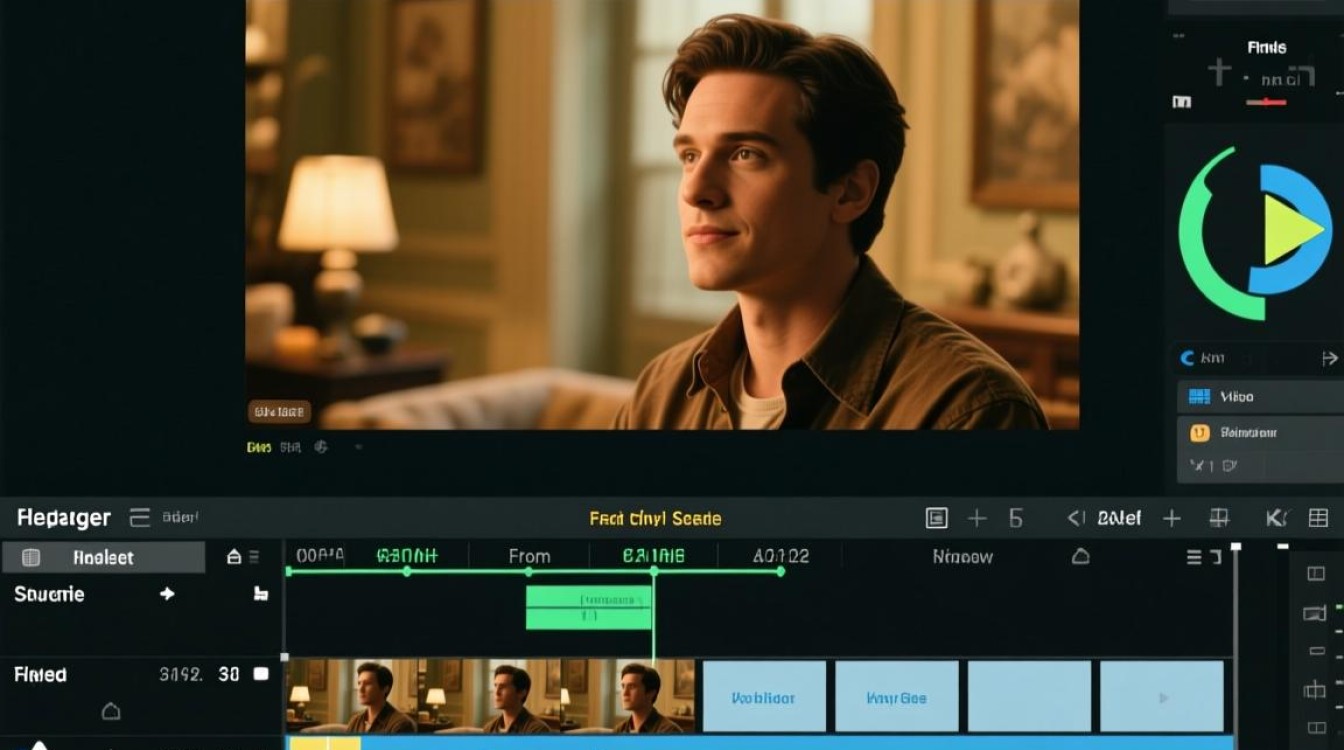Click the blue grid icon beside Vibo
The height and width of the screenshot is (750, 1344).
pos(1199,397)
